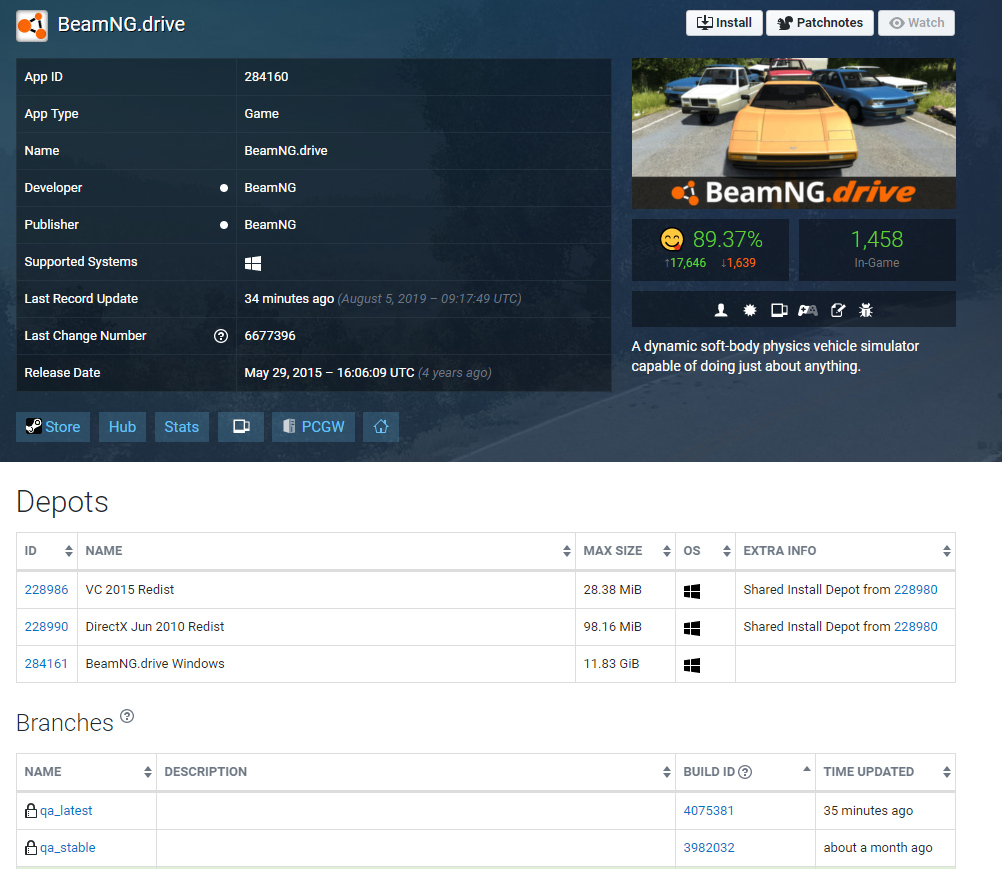Click the Watch button

pos(916,23)
